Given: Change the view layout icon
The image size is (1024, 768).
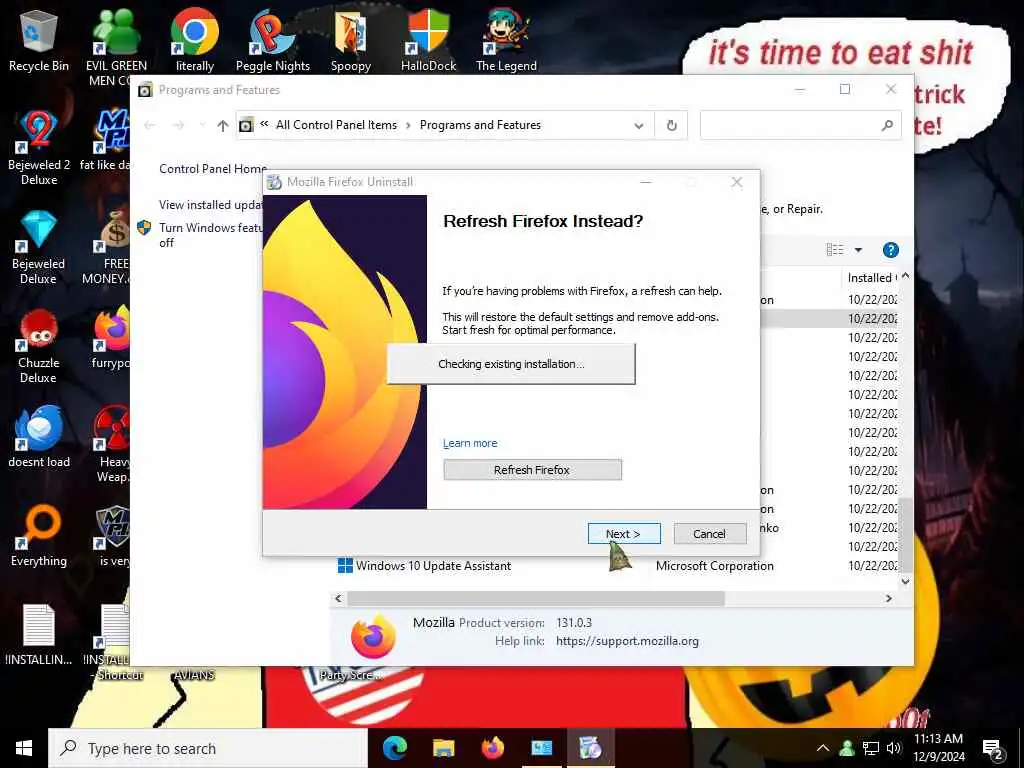Looking at the screenshot, I should point(835,249).
